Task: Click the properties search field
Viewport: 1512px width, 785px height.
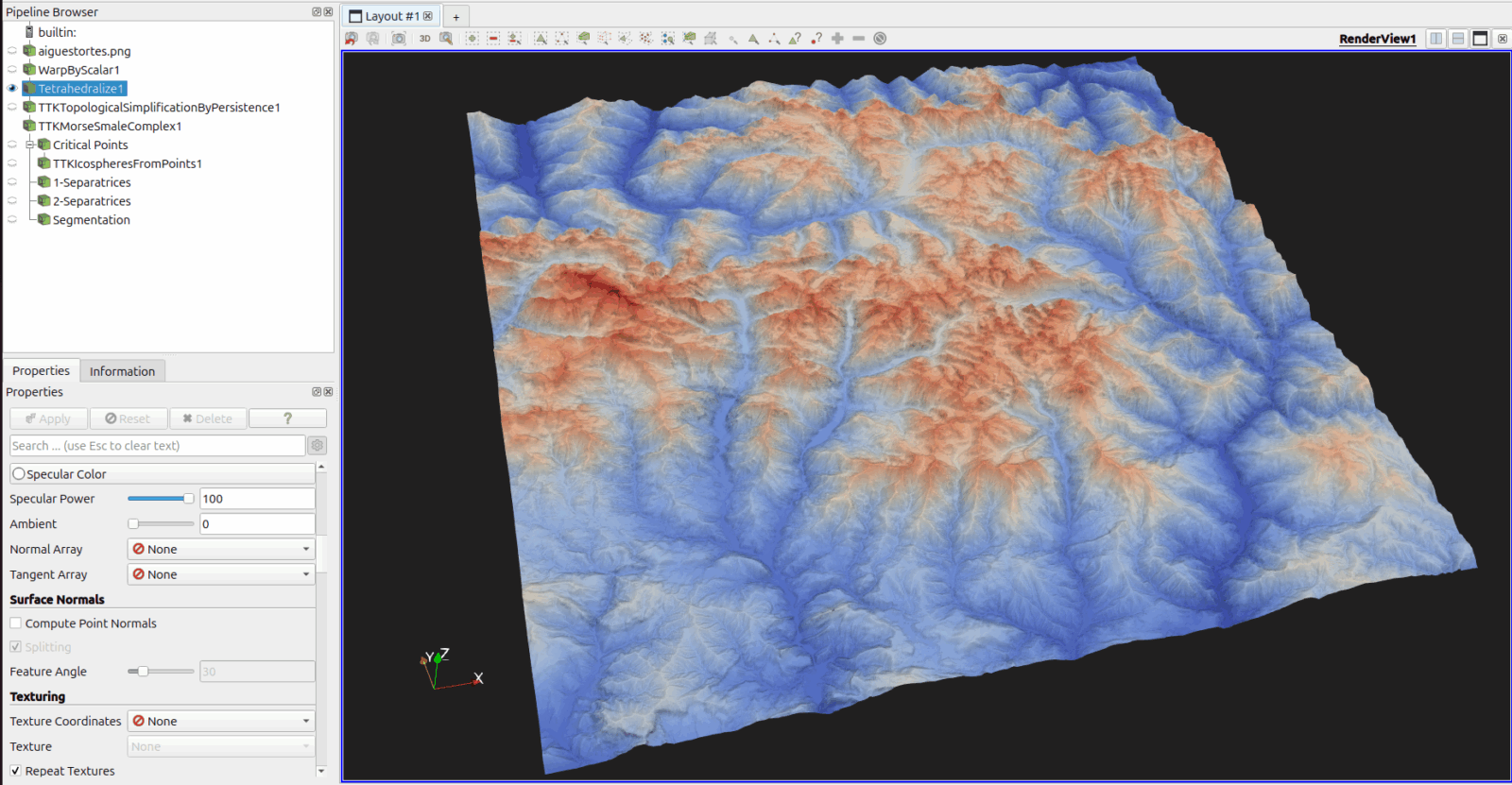Action: point(157,446)
